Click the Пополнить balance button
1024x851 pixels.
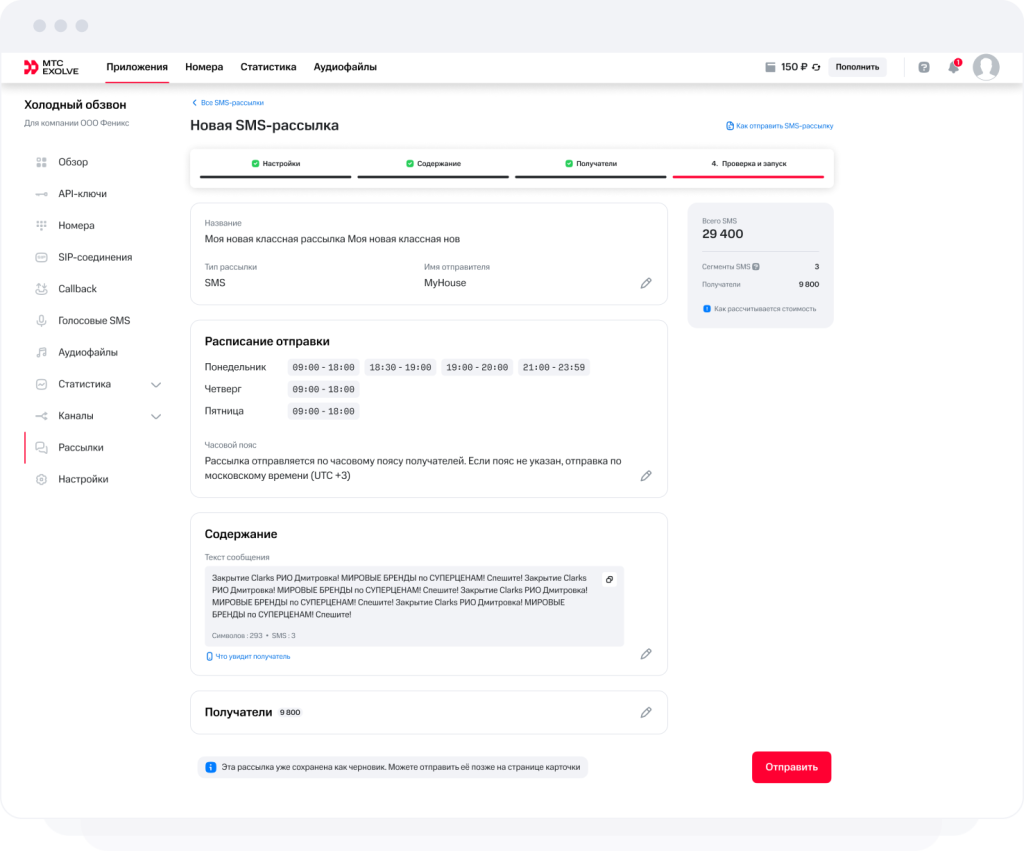(857, 67)
